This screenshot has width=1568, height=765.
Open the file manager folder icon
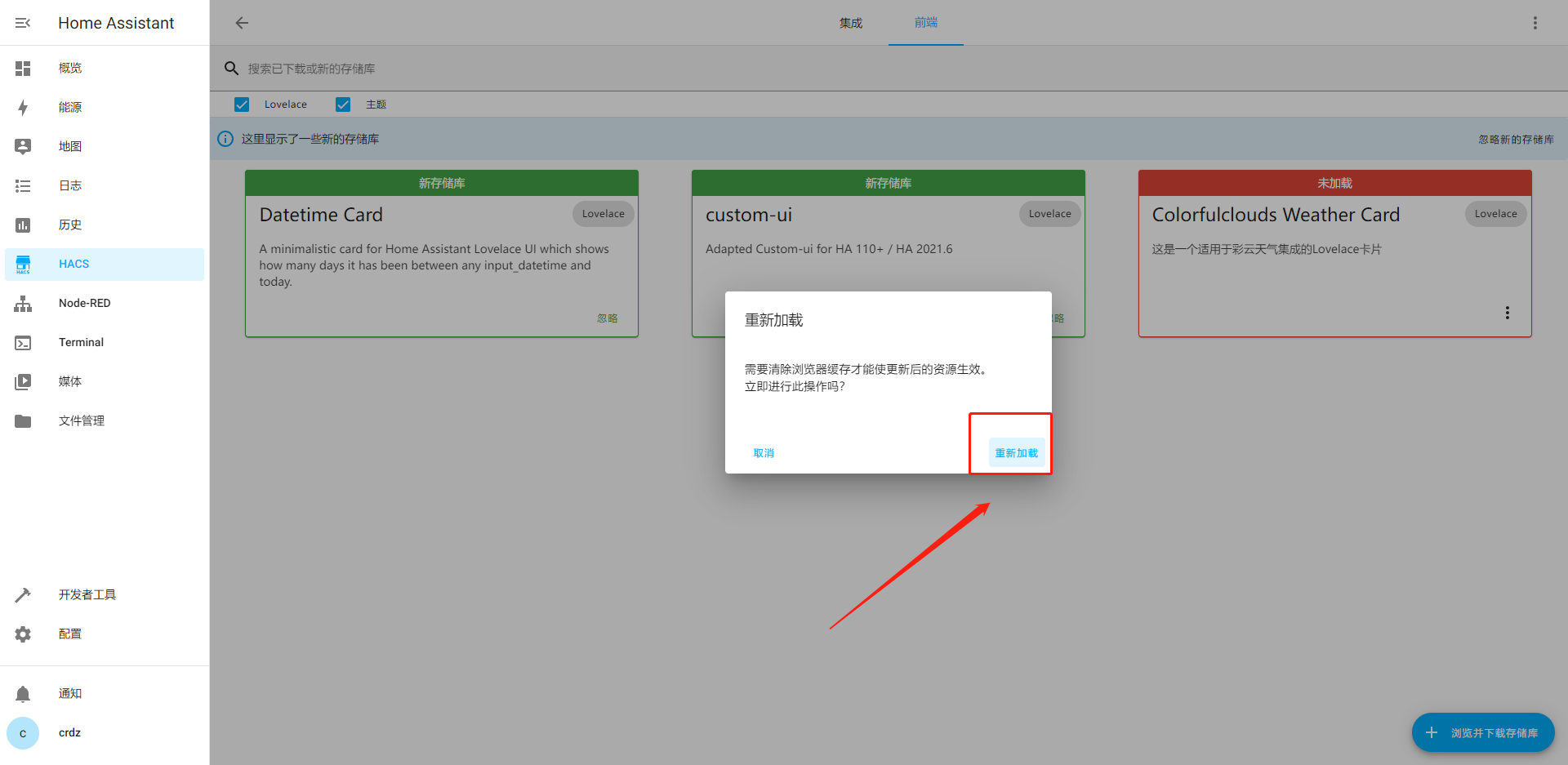click(23, 421)
